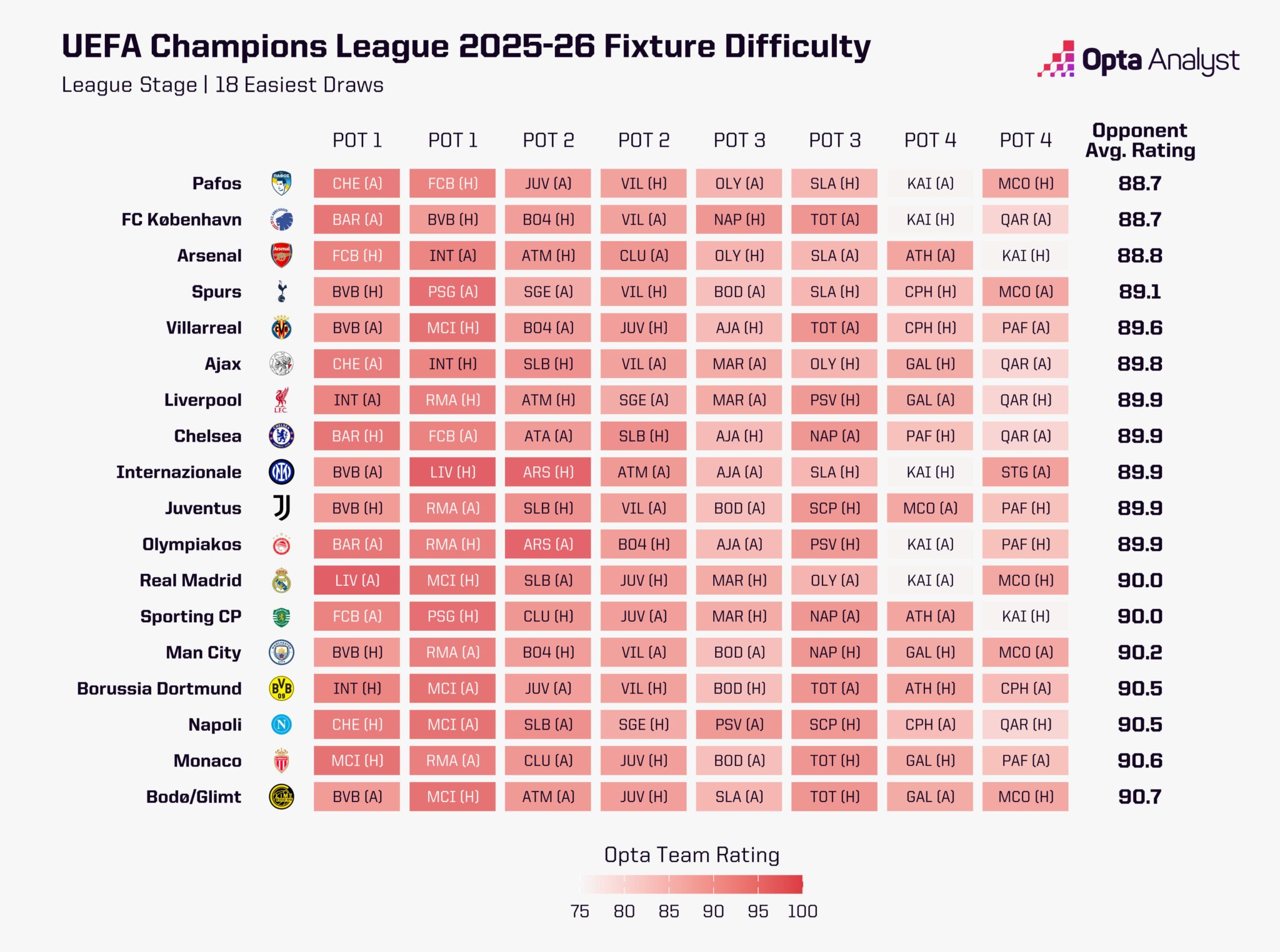The height and width of the screenshot is (952, 1280).
Task: Select Pafos's CHE (A) fixture cell
Action: [357, 184]
